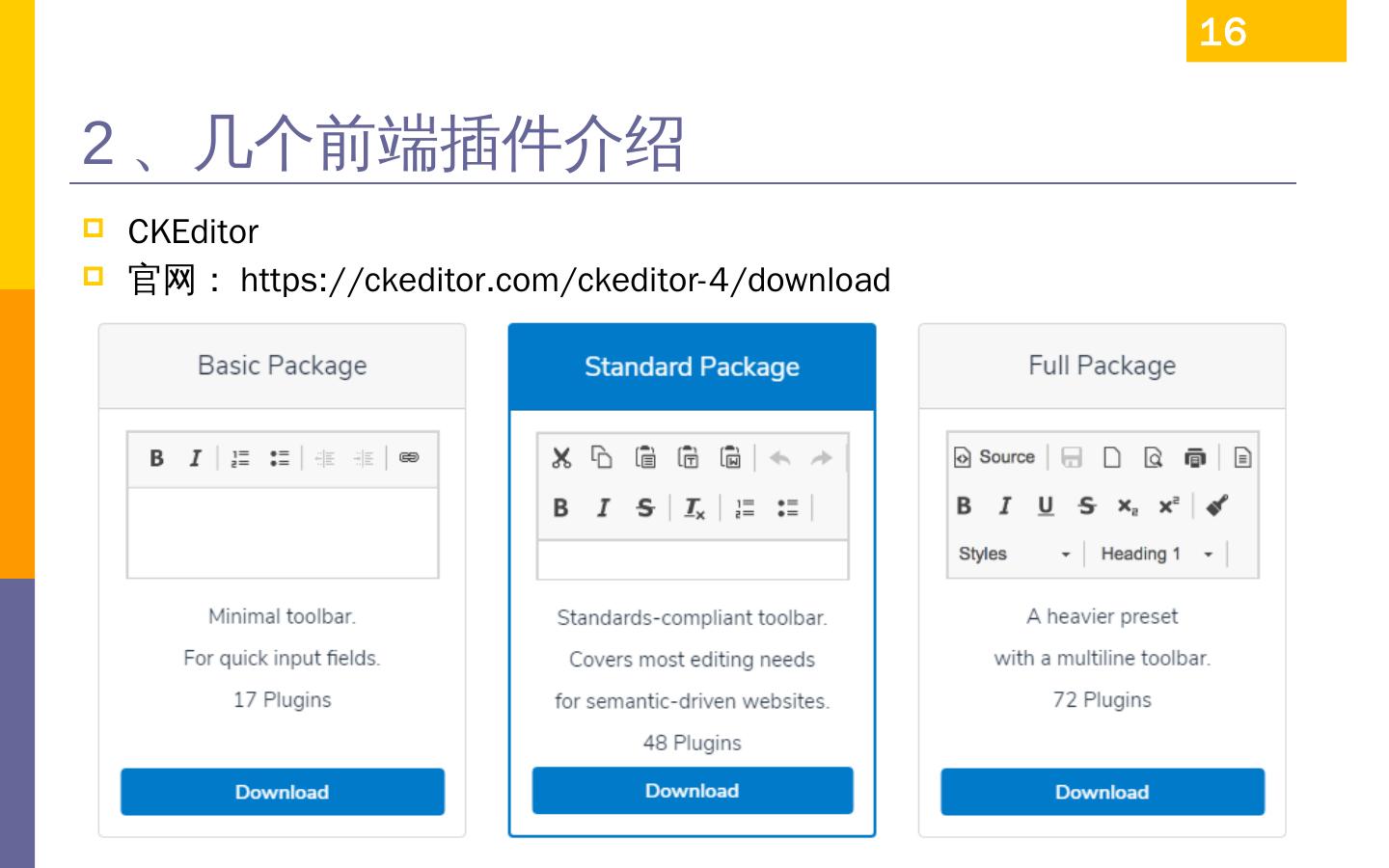Click the "For quick input fields." line
Screen dimensions: 1389x868
[283, 659]
